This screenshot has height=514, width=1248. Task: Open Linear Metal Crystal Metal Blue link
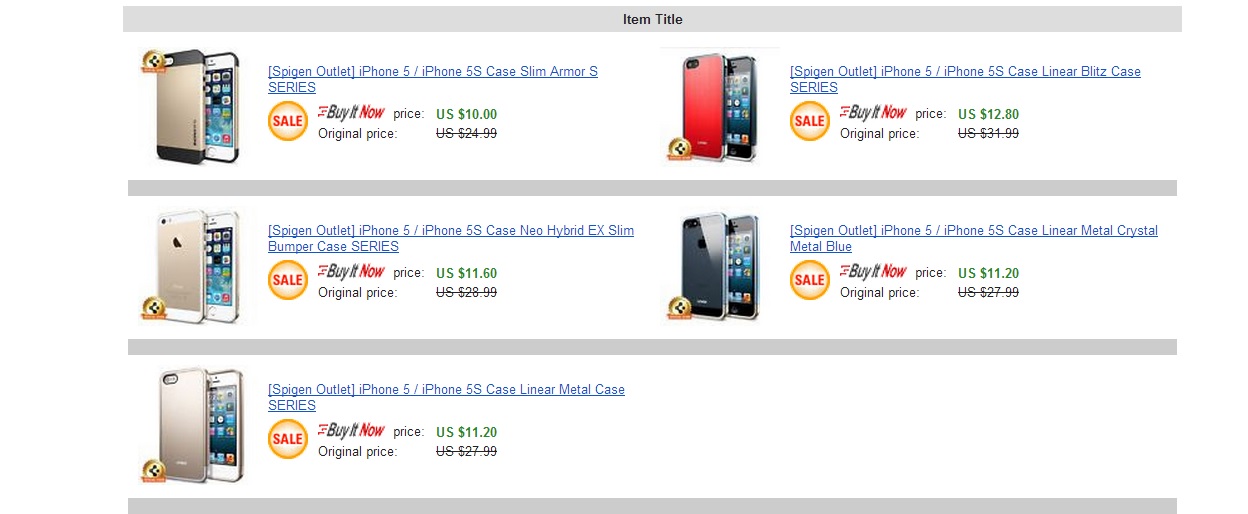[x=973, y=231]
